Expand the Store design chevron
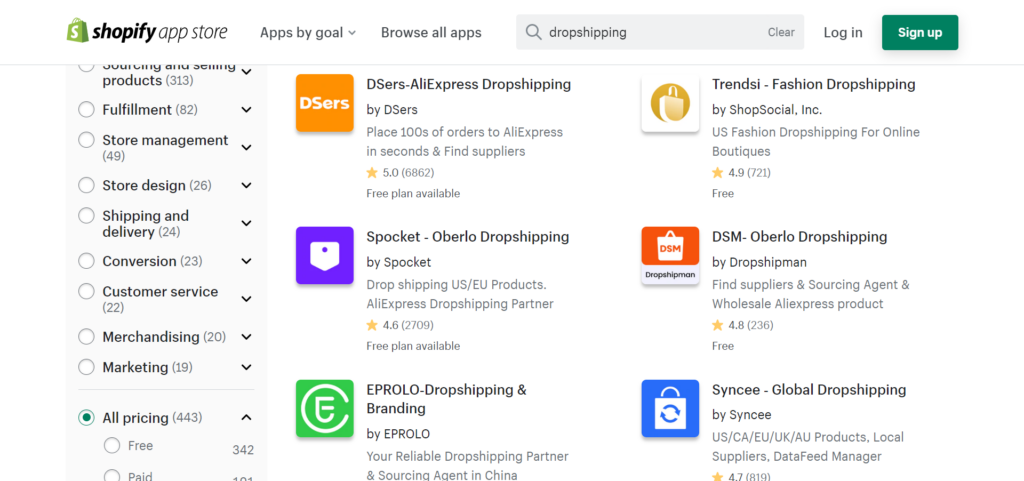 246,185
